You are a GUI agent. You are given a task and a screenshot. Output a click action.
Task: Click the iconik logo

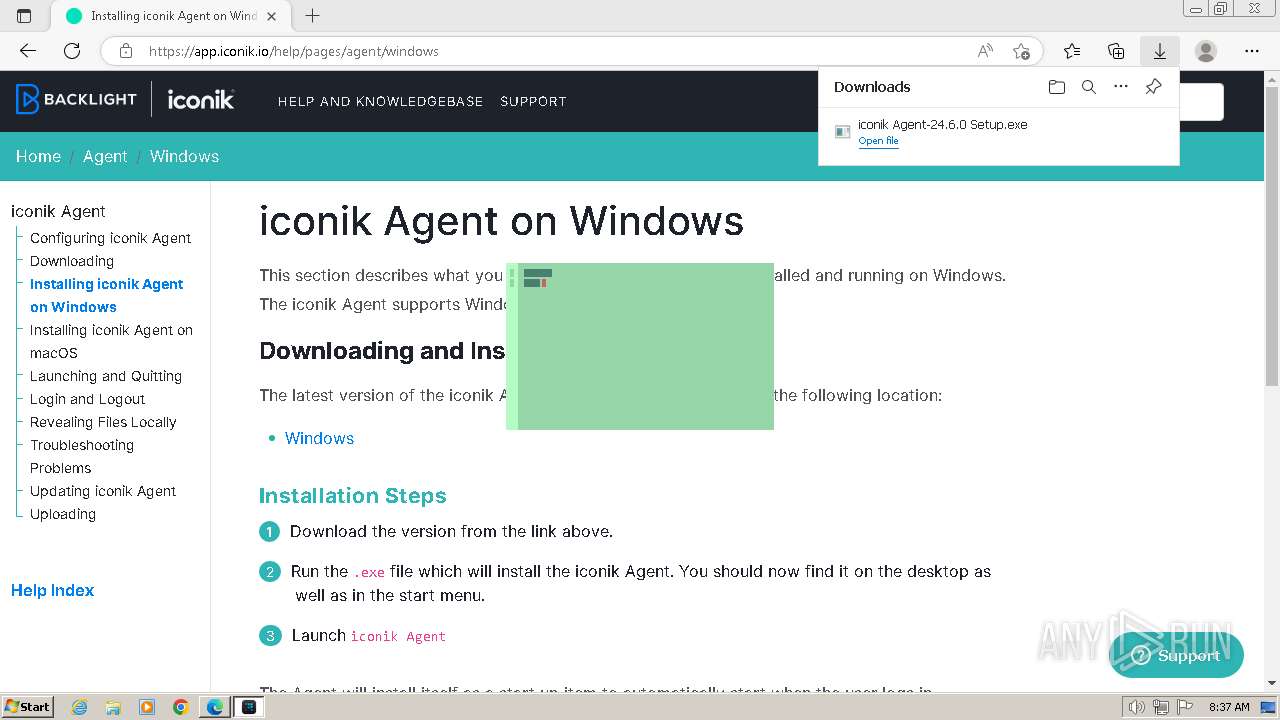pos(201,99)
